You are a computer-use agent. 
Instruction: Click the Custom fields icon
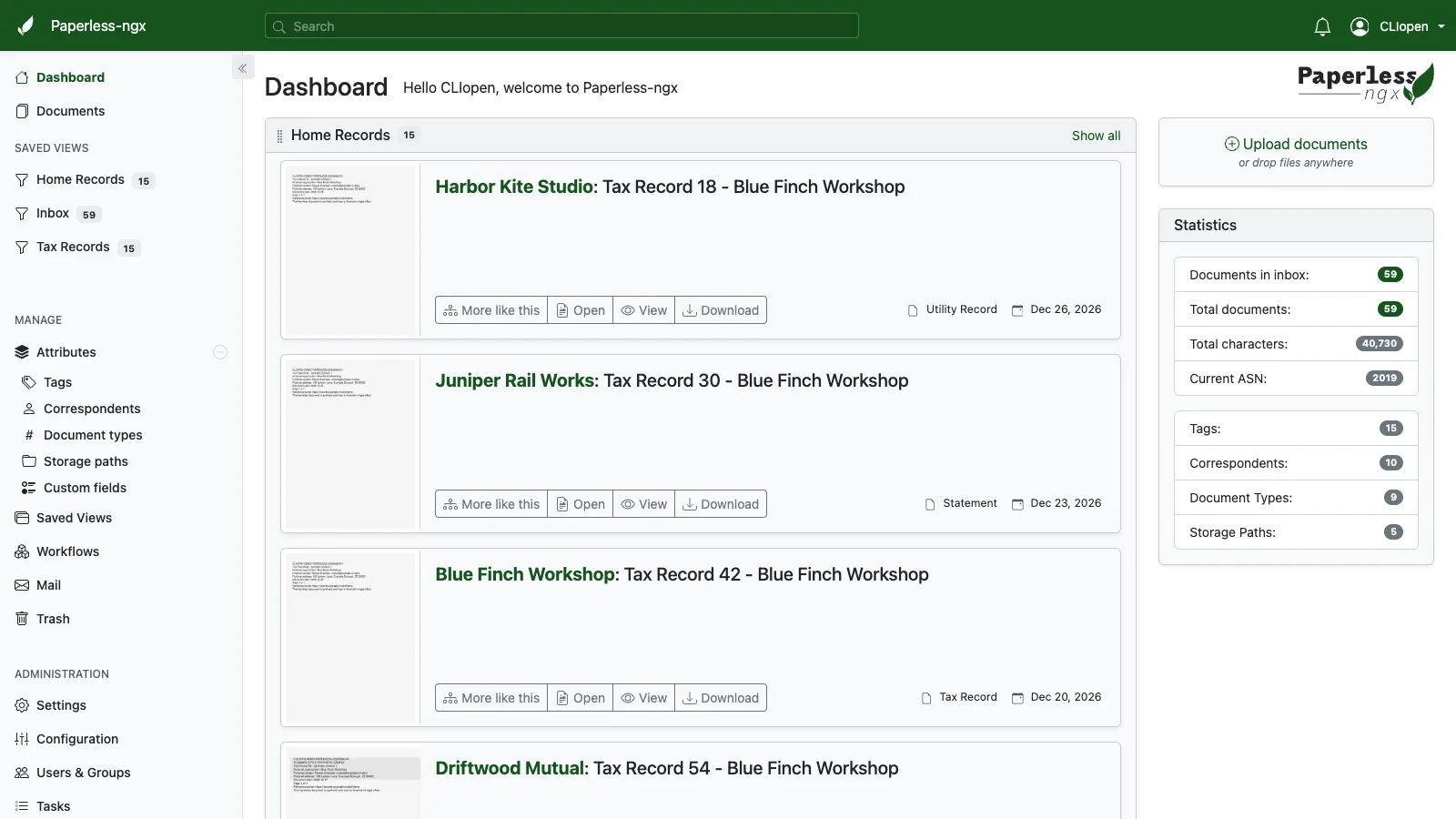pos(29,488)
